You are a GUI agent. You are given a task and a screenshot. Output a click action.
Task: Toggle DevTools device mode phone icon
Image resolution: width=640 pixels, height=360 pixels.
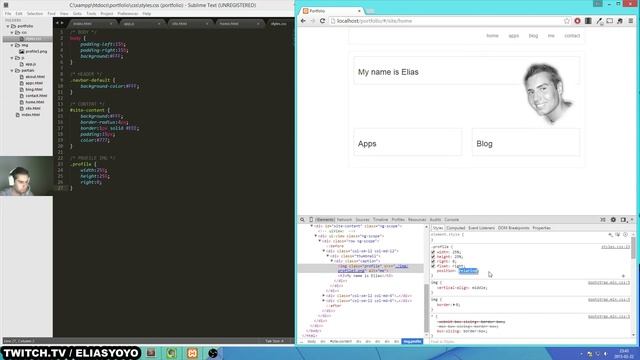[x=311, y=220]
